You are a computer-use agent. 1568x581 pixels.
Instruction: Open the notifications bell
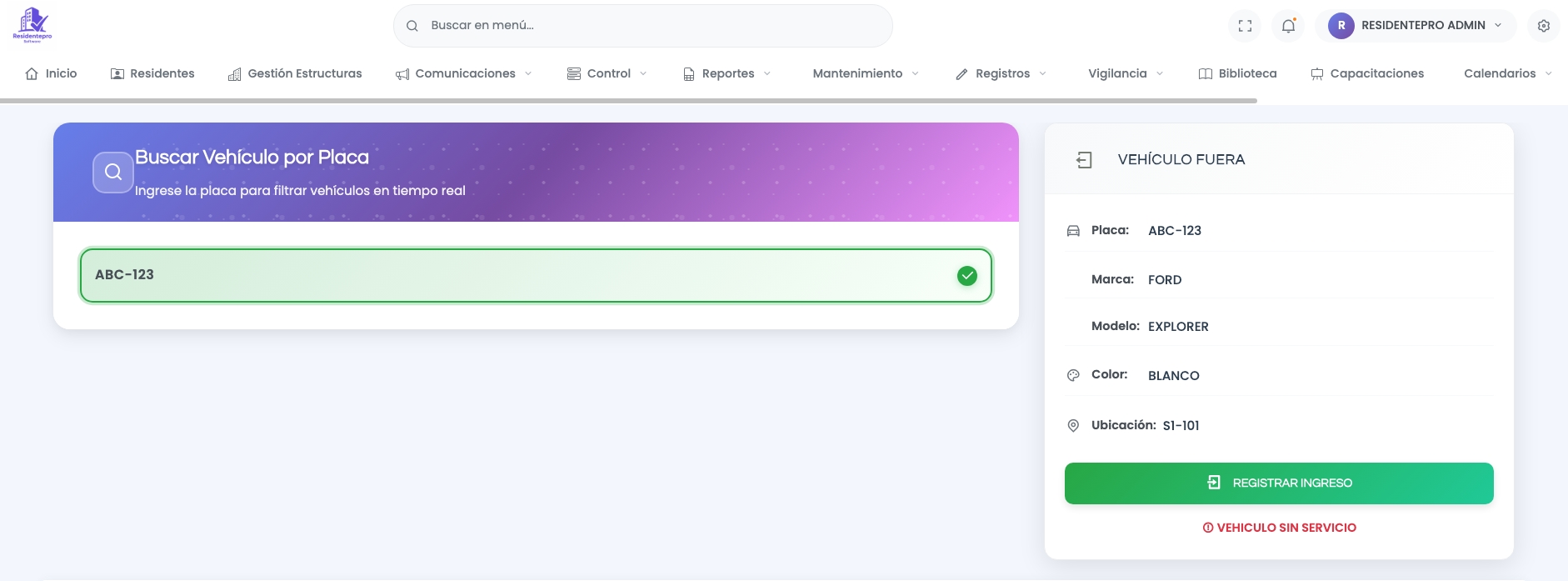coord(1288,26)
